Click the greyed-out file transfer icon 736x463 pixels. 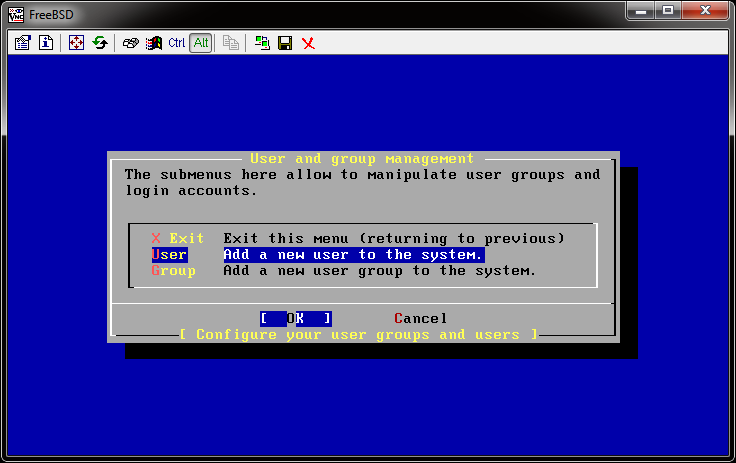tap(230, 43)
